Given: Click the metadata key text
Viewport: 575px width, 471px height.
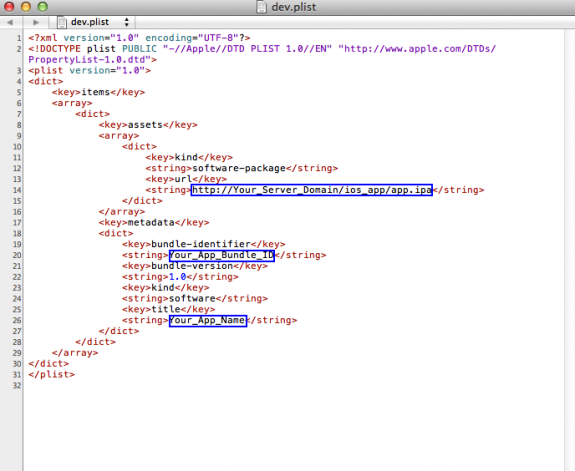Looking at the screenshot, I should [x=151, y=222].
